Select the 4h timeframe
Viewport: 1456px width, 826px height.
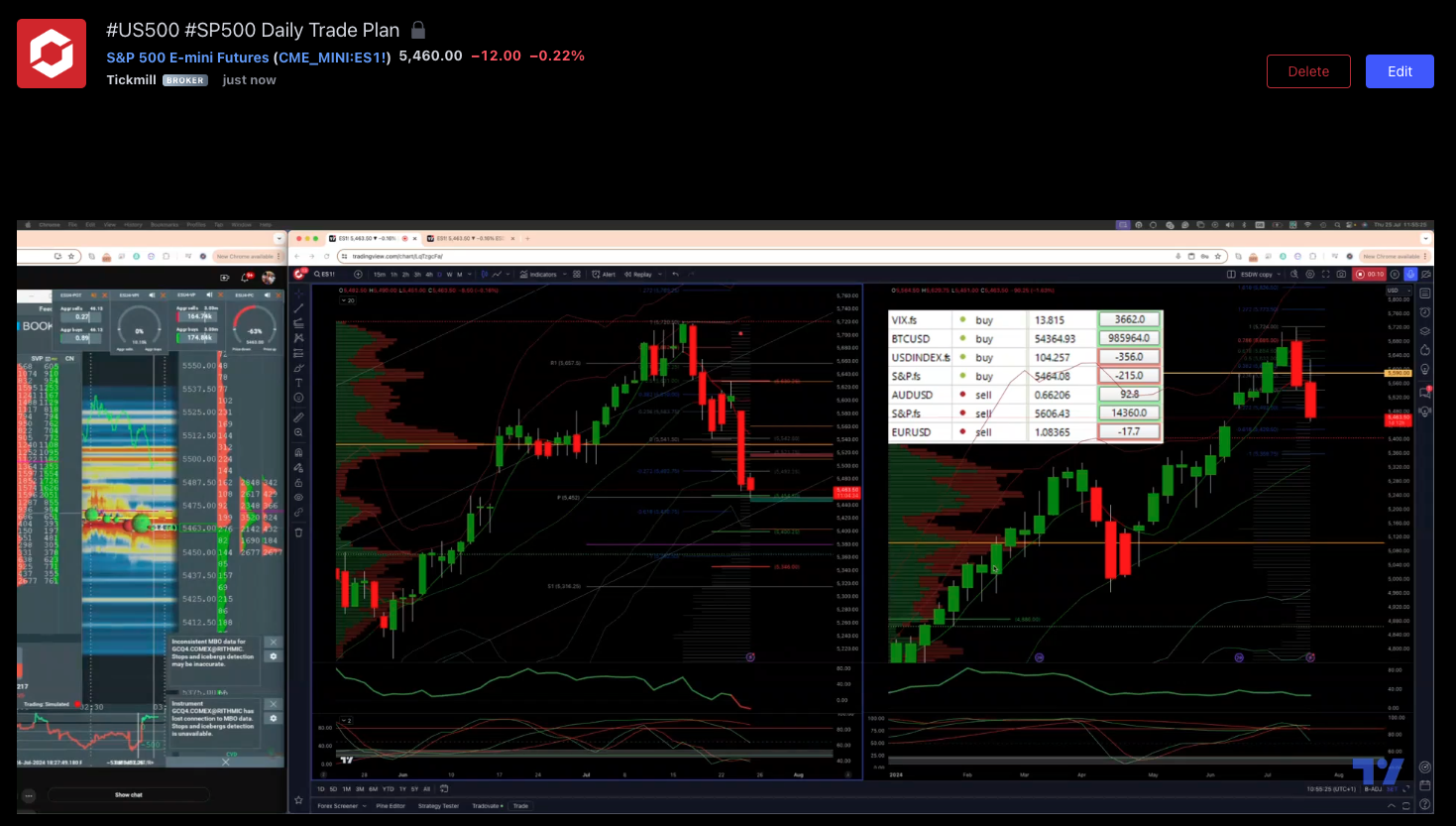(429, 275)
